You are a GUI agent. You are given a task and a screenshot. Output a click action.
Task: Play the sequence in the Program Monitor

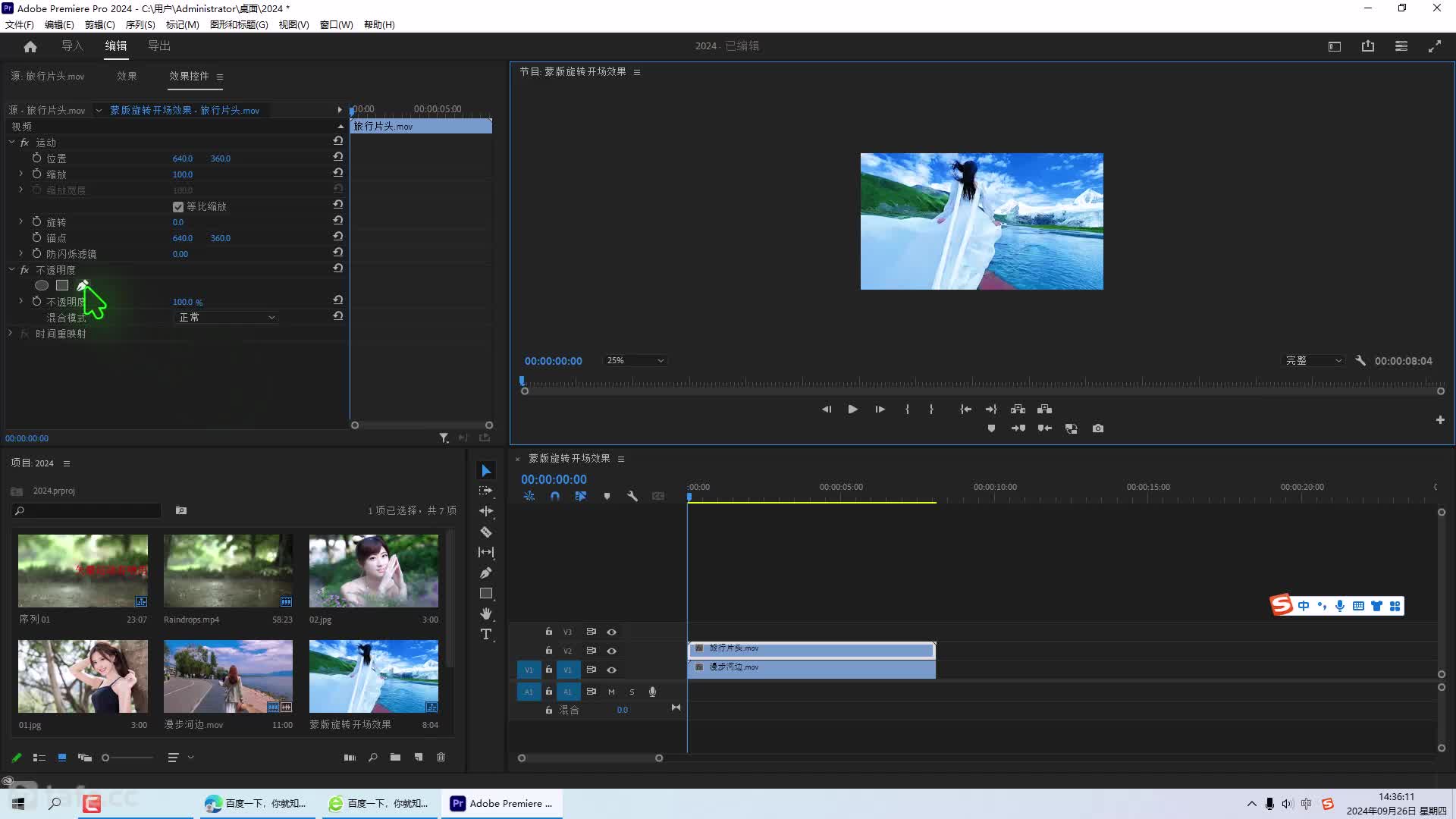(x=852, y=409)
